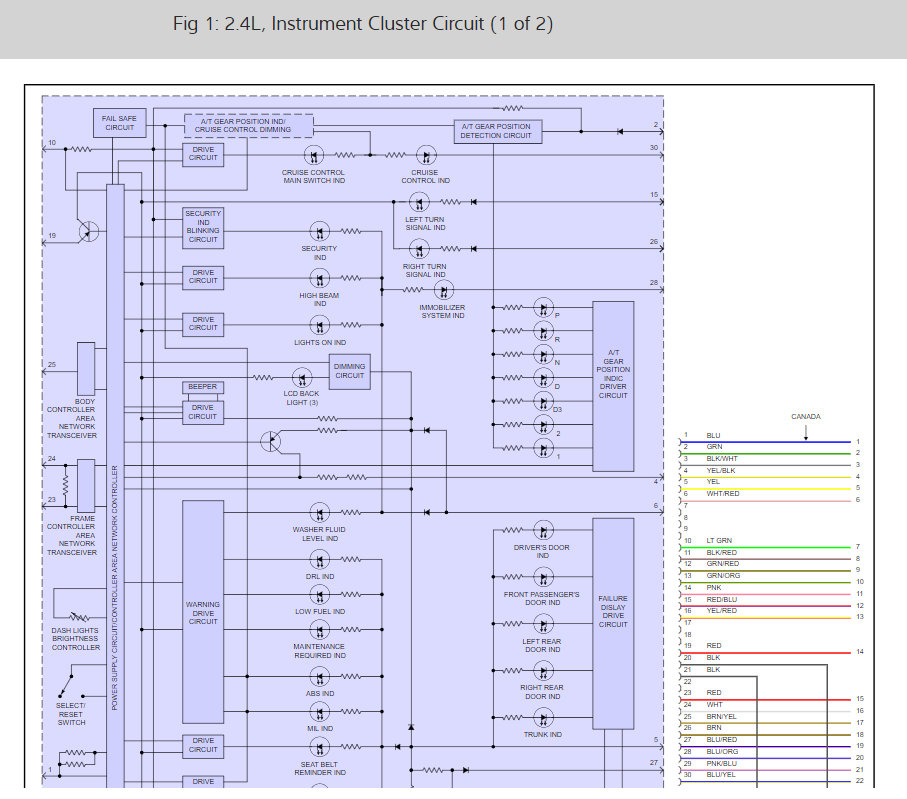Image resolution: width=907 pixels, height=799 pixels.
Task: Click the Failure Display Drive Circuit block
Action: tap(613, 612)
